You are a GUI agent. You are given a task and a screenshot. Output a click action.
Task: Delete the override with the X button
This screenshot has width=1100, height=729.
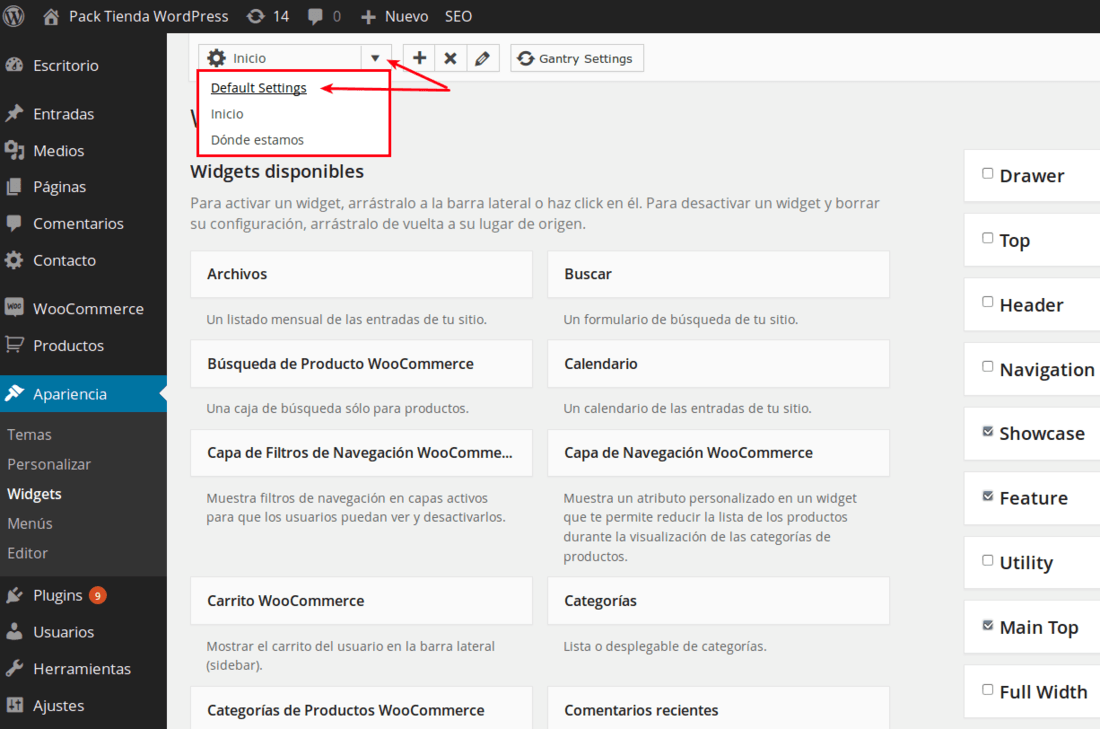[450, 58]
